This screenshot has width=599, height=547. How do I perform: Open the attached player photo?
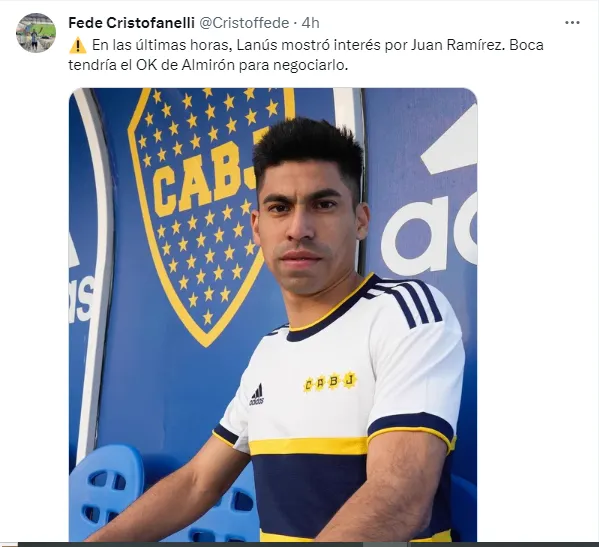point(273,315)
